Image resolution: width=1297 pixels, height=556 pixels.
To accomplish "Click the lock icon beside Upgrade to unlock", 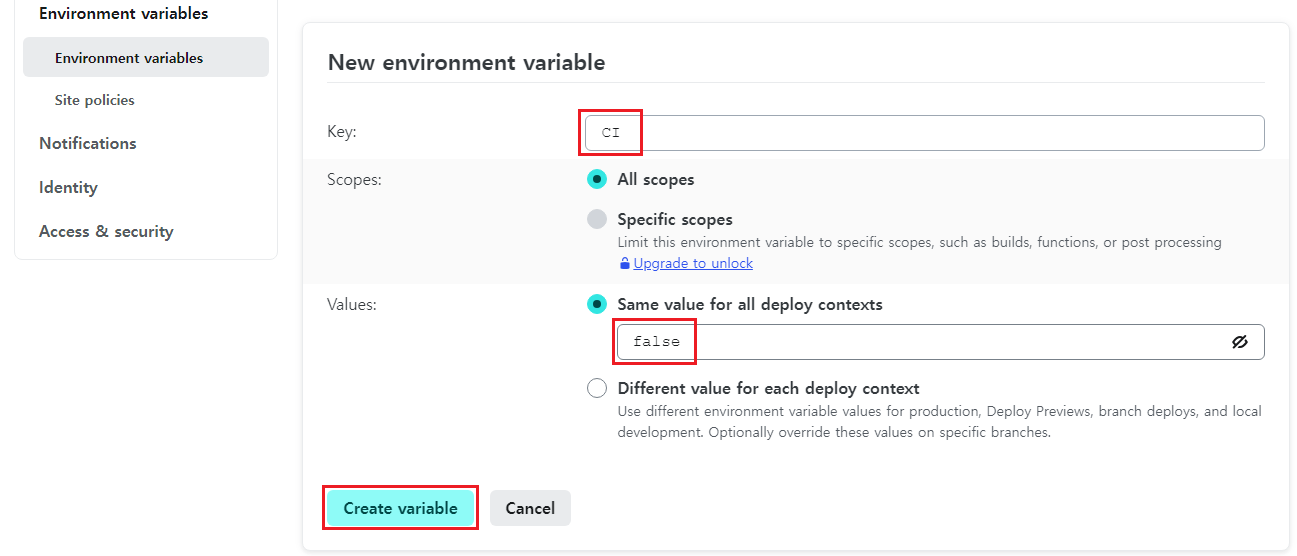I will click(624, 264).
